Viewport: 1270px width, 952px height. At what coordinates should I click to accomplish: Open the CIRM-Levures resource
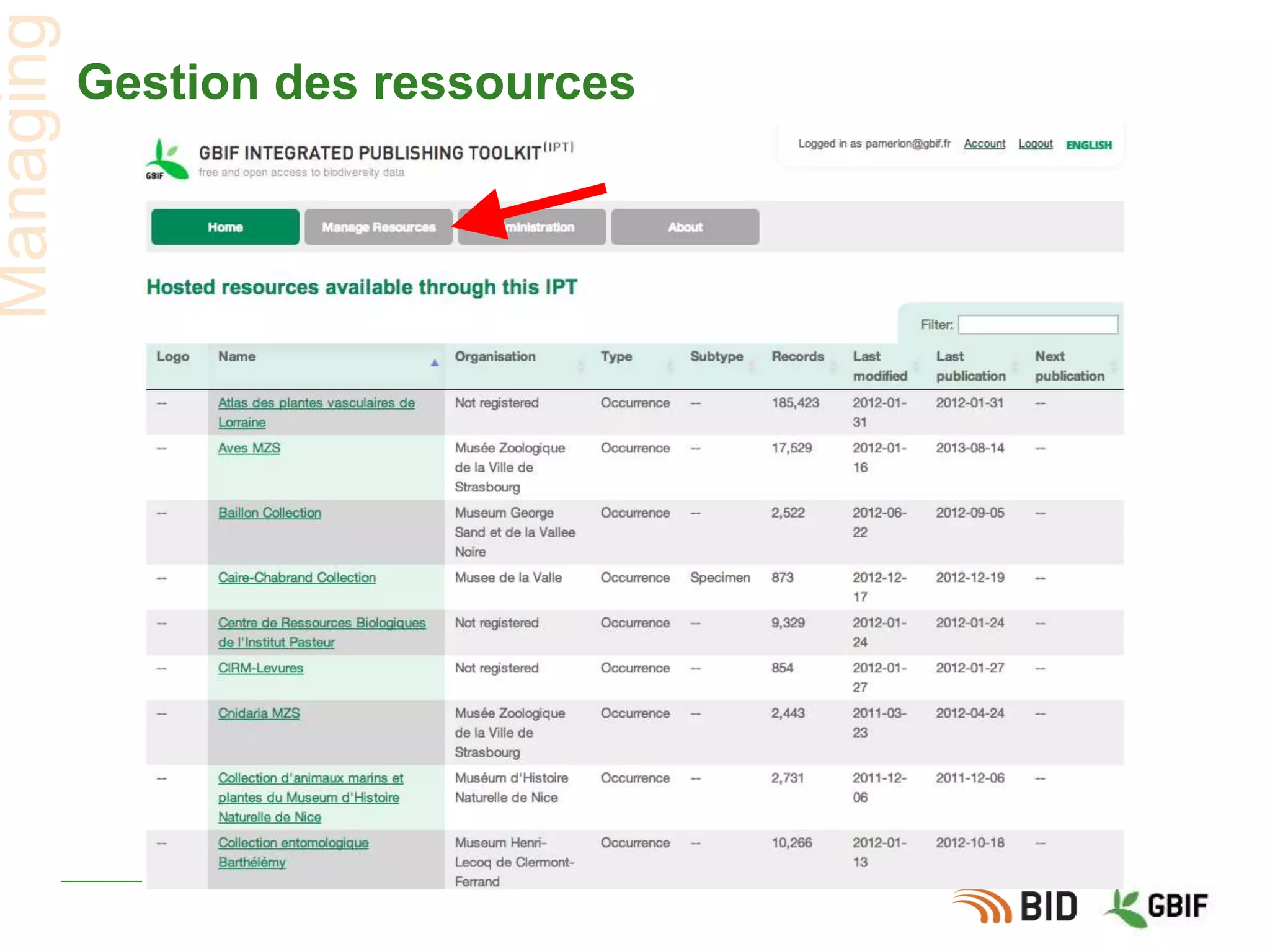260,668
